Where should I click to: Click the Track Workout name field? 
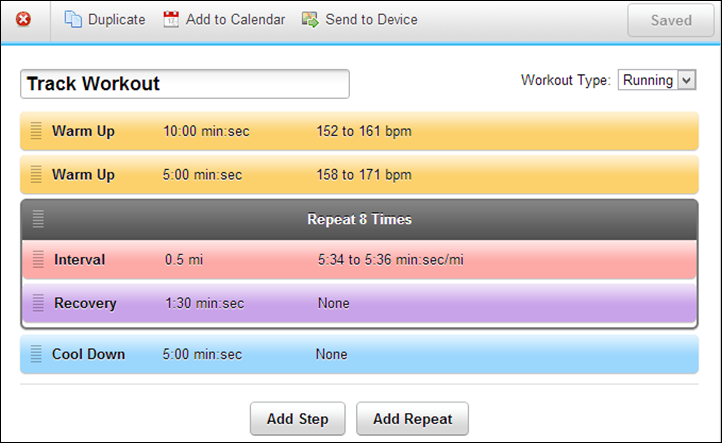(x=185, y=84)
